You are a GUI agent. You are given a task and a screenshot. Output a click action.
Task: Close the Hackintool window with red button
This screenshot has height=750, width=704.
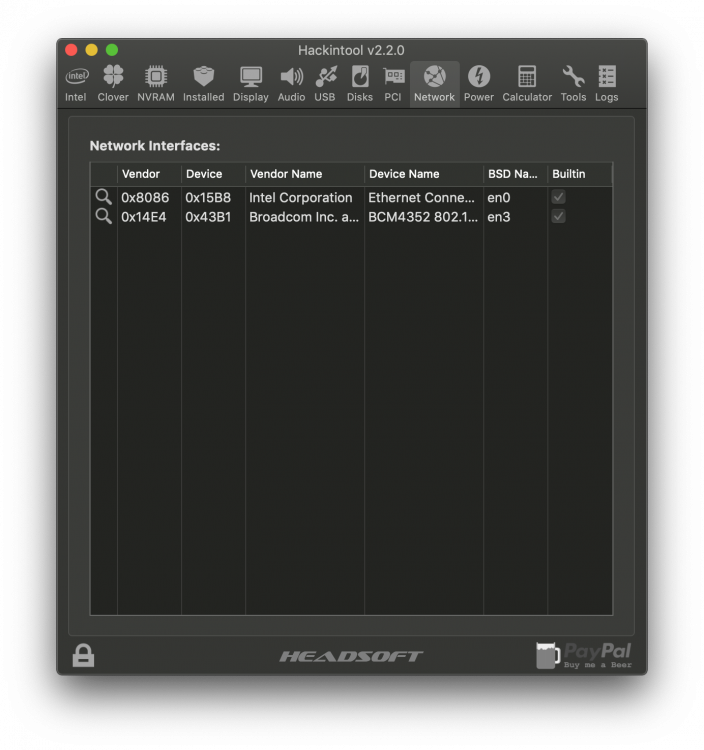[x=71, y=50]
